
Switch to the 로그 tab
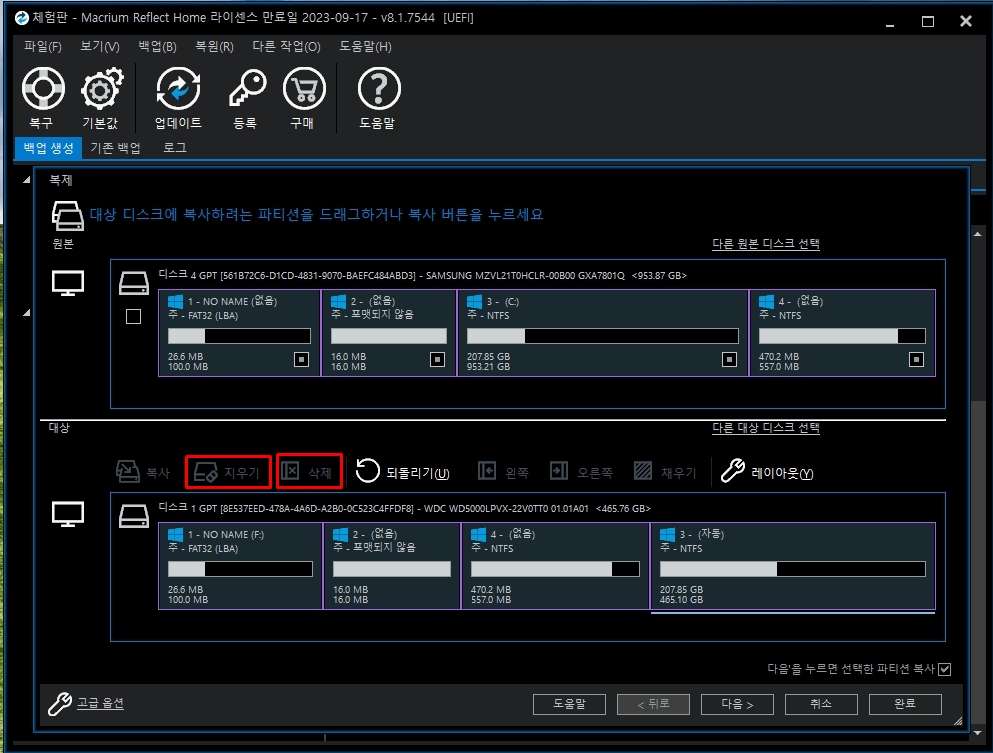click(175, 148)
